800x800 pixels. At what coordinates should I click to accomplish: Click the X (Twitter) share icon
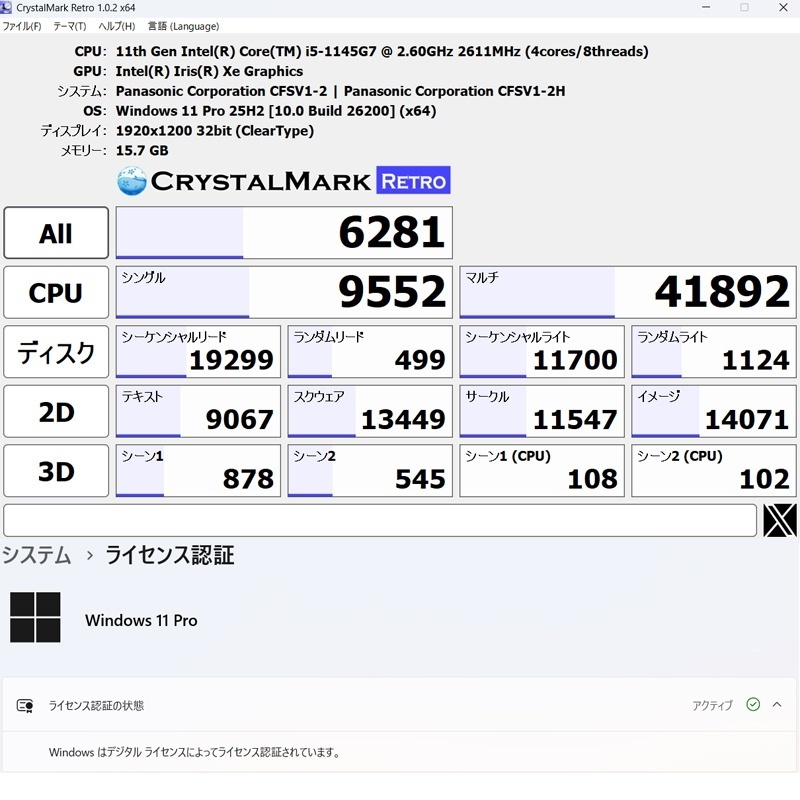click(780, 520)
